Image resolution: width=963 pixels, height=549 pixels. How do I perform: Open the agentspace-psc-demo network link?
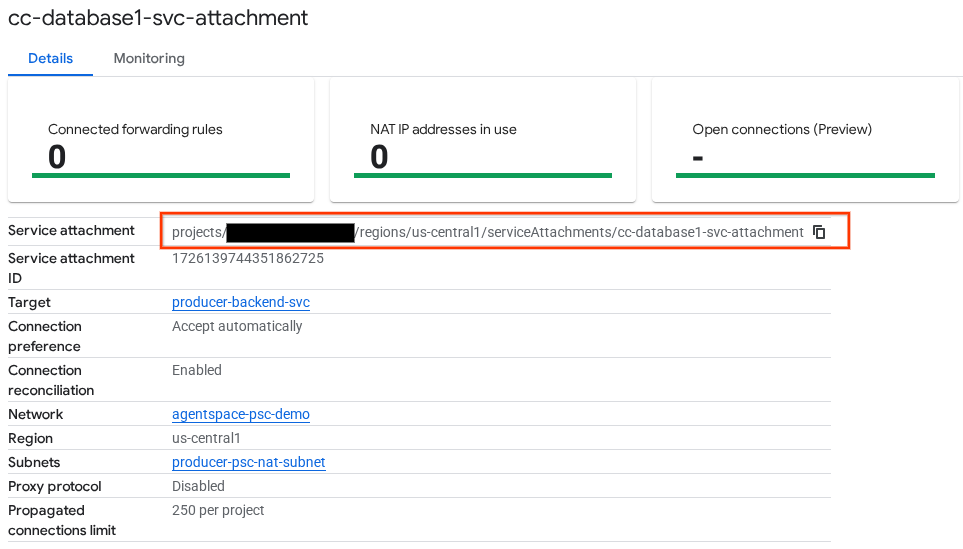240,414
